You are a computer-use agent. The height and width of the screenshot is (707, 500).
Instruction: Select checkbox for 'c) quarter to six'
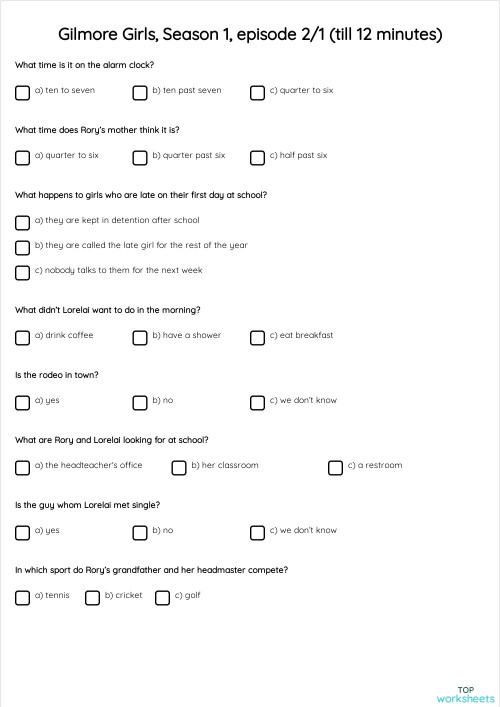(x=257, y=93)
